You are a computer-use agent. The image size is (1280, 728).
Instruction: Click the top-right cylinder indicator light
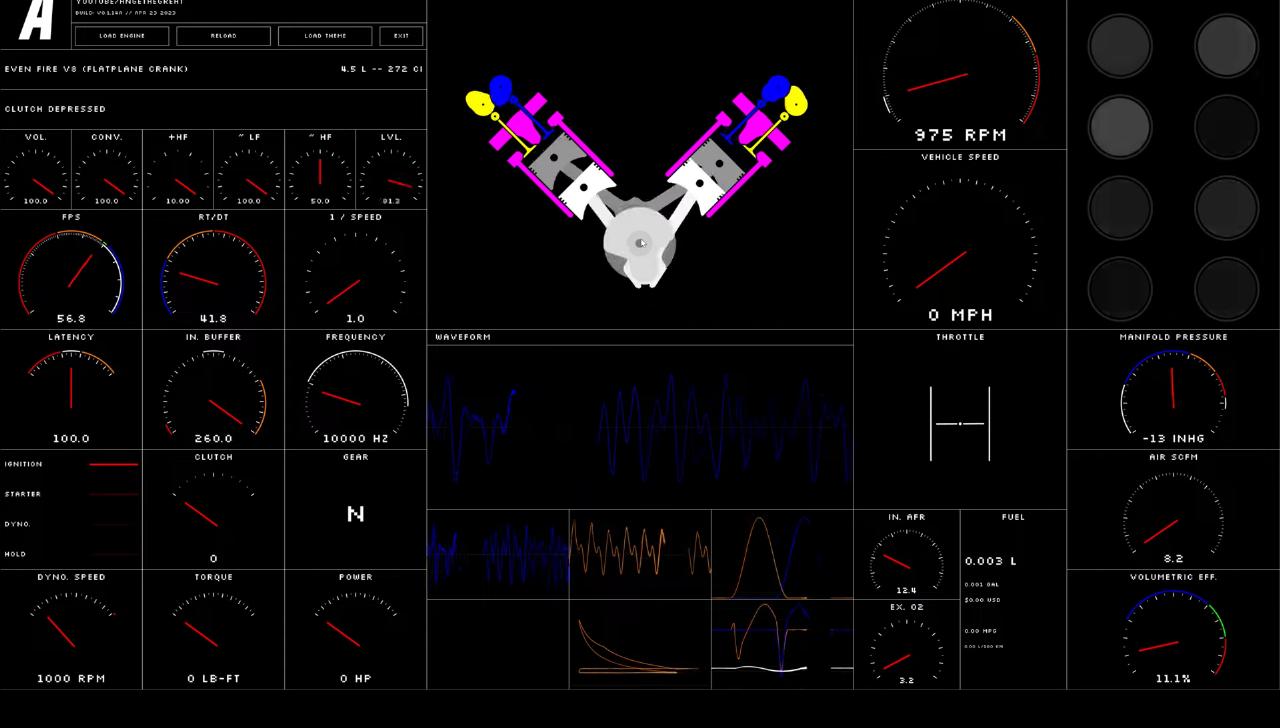click(1226, 45)
